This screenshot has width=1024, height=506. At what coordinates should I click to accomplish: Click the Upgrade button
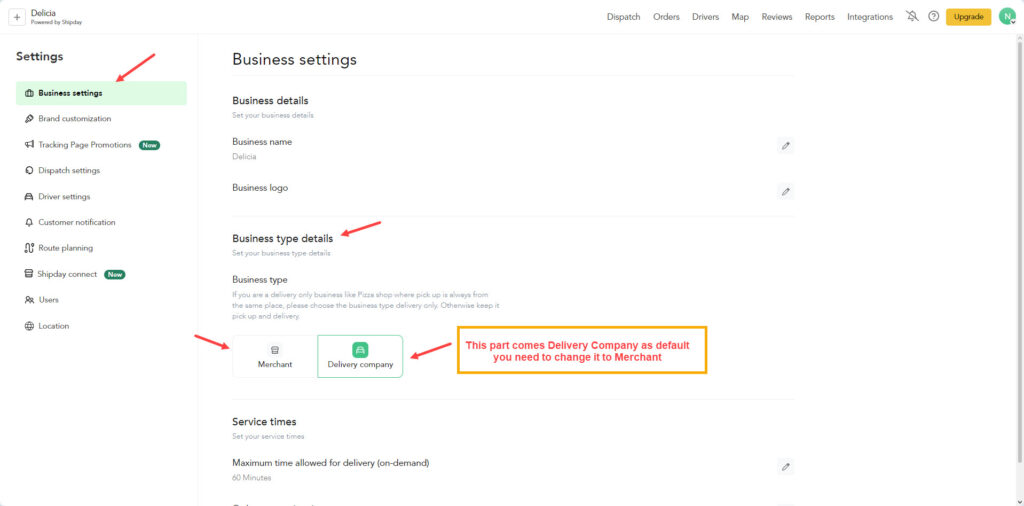[x=968, y=17]
